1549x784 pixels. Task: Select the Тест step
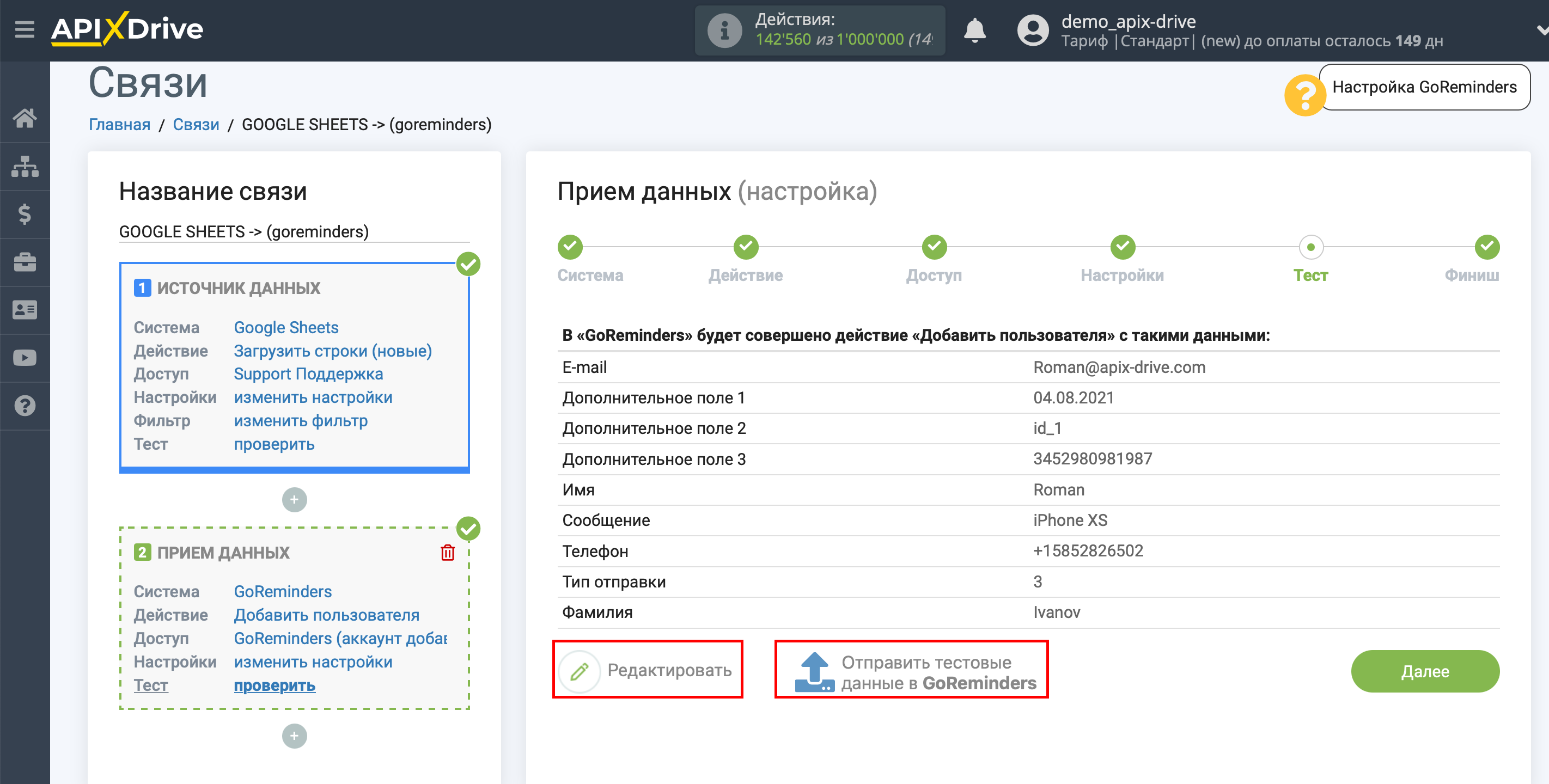coord(1310,247)
